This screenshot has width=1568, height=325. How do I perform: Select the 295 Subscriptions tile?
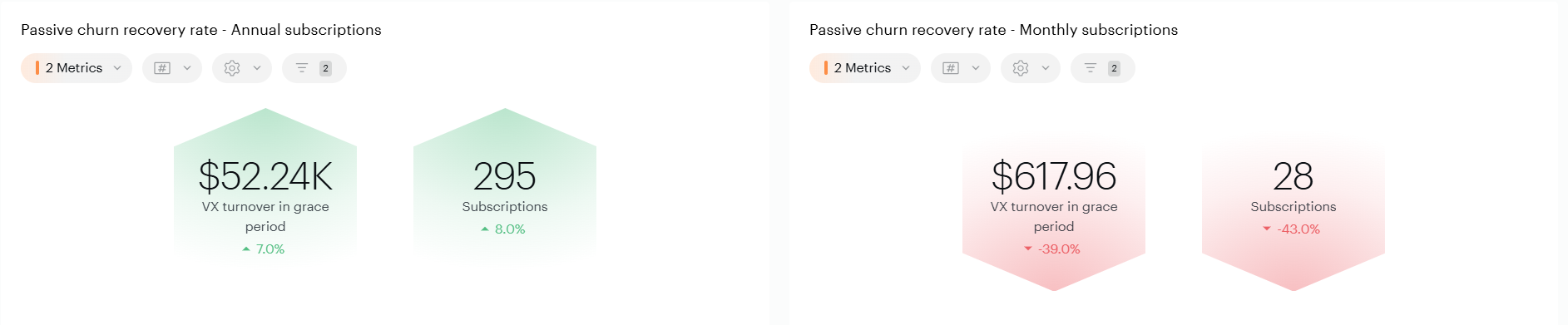point(505,187)
